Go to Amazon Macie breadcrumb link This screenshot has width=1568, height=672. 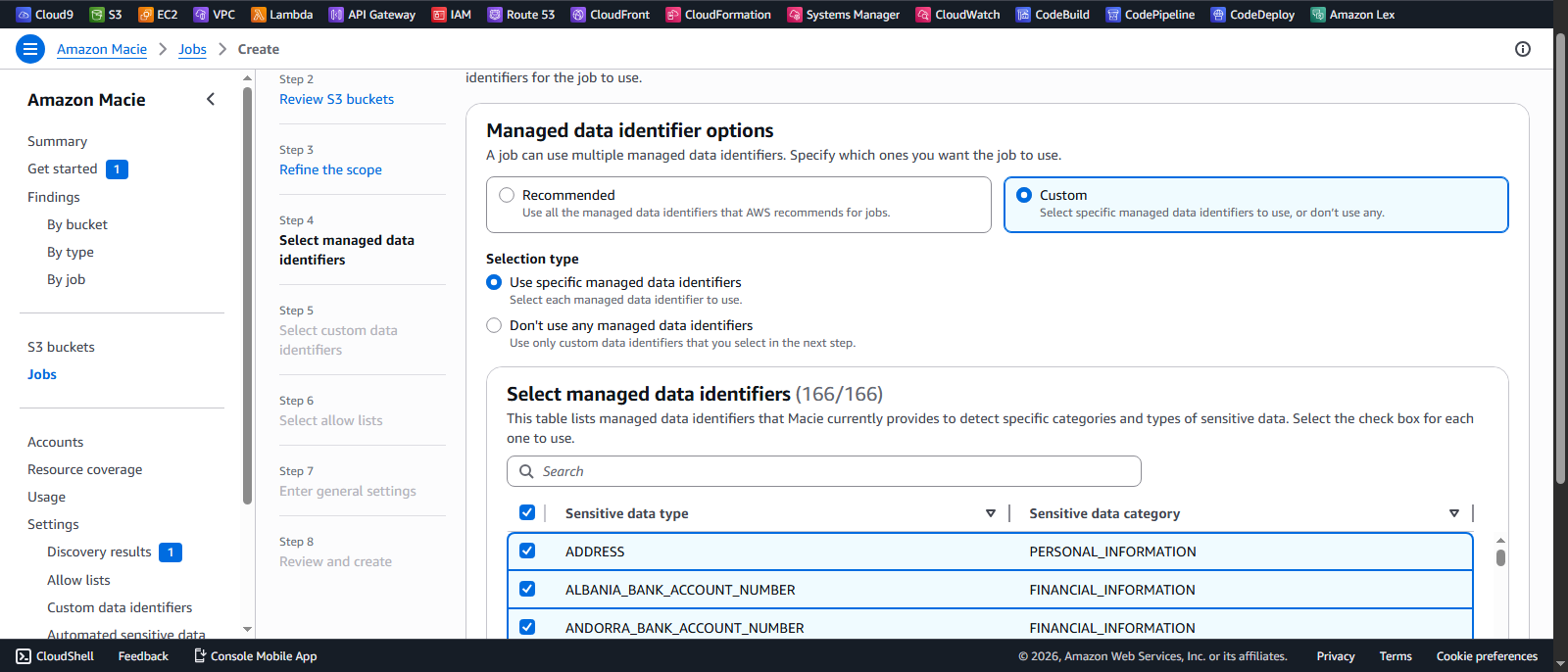tap(102, 49)
